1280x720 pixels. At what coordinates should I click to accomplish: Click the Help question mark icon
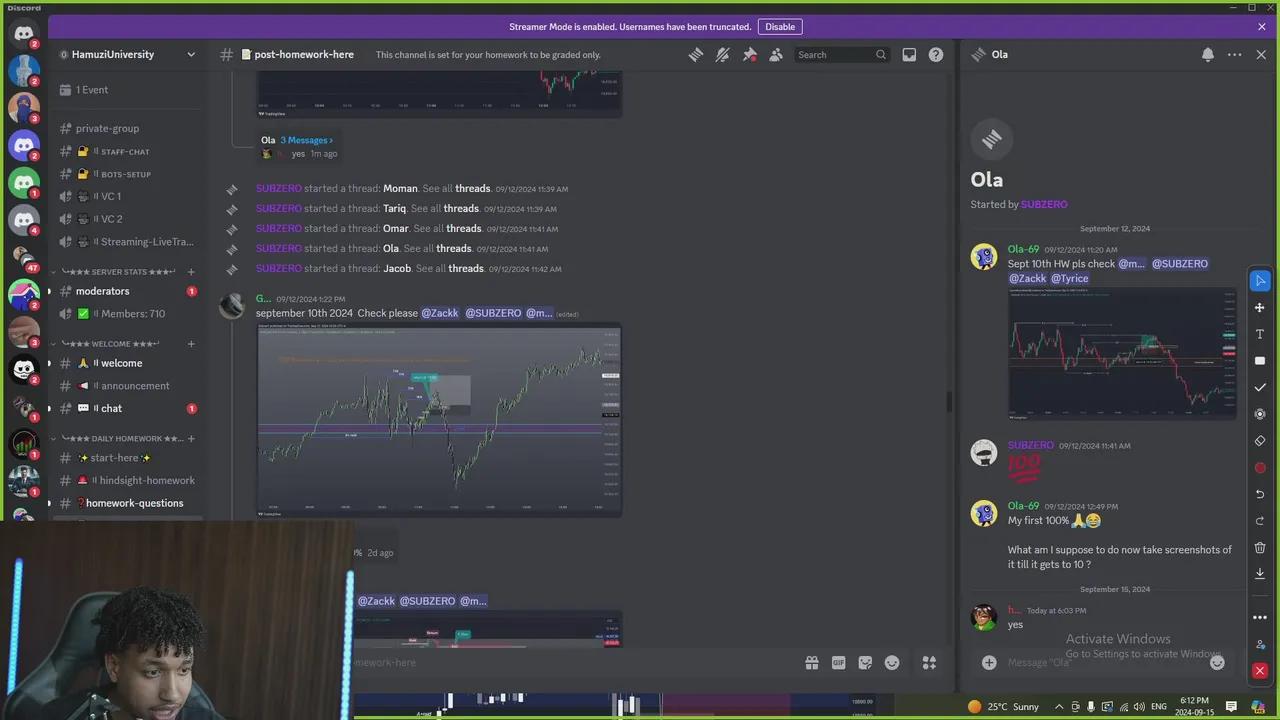(x=936, y=54)
